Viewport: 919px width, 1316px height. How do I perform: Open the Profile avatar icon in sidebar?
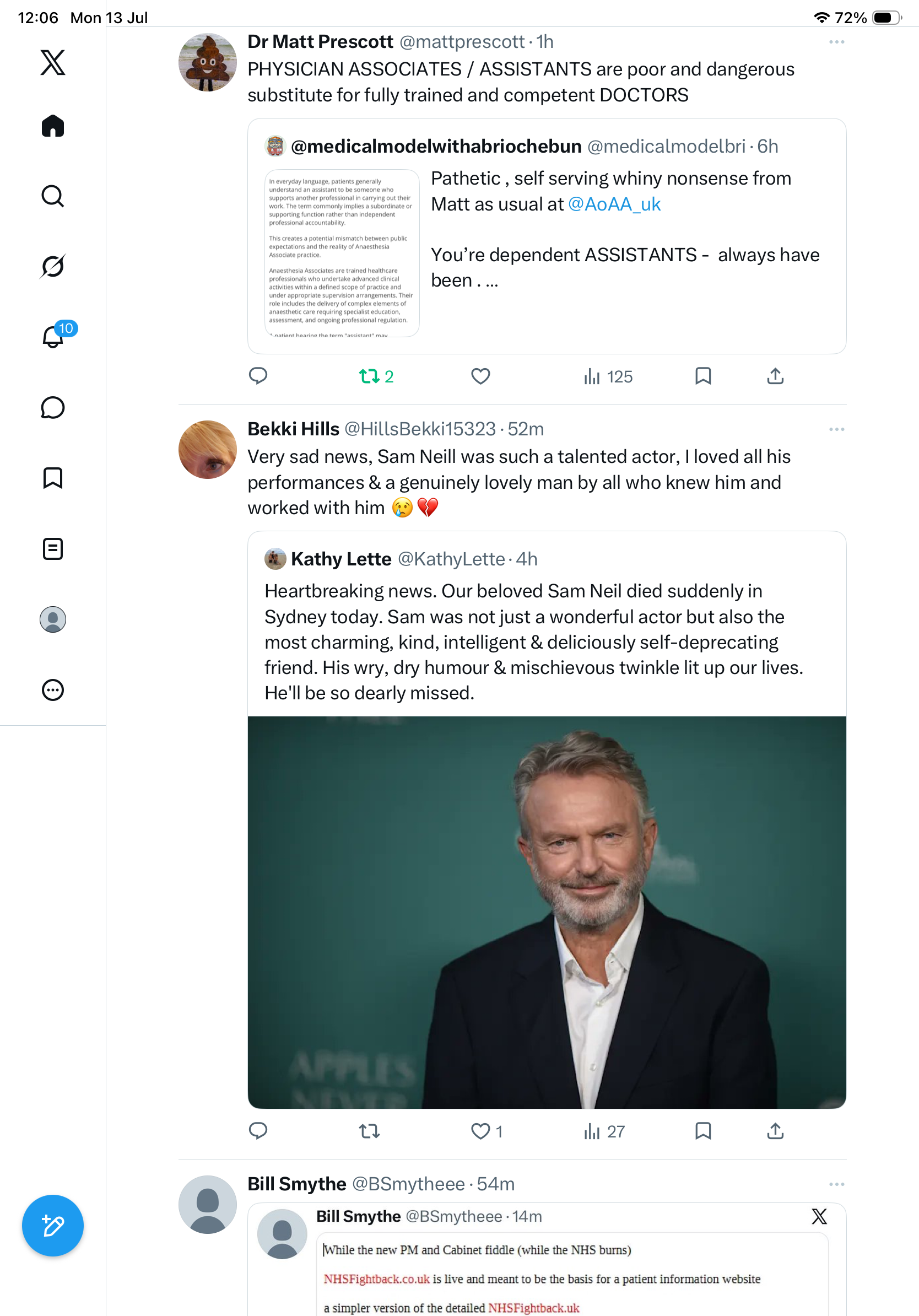(x=53, y=619)
